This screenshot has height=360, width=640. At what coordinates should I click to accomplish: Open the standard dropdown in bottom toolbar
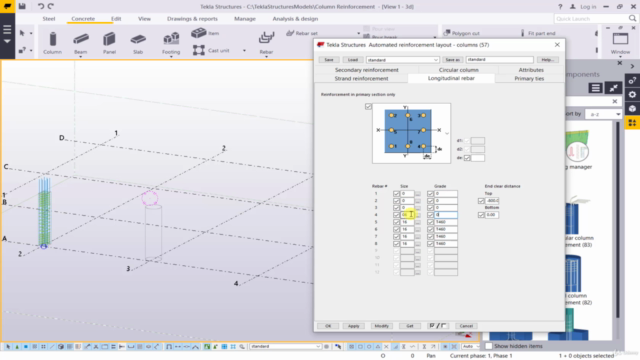(285, 347)
